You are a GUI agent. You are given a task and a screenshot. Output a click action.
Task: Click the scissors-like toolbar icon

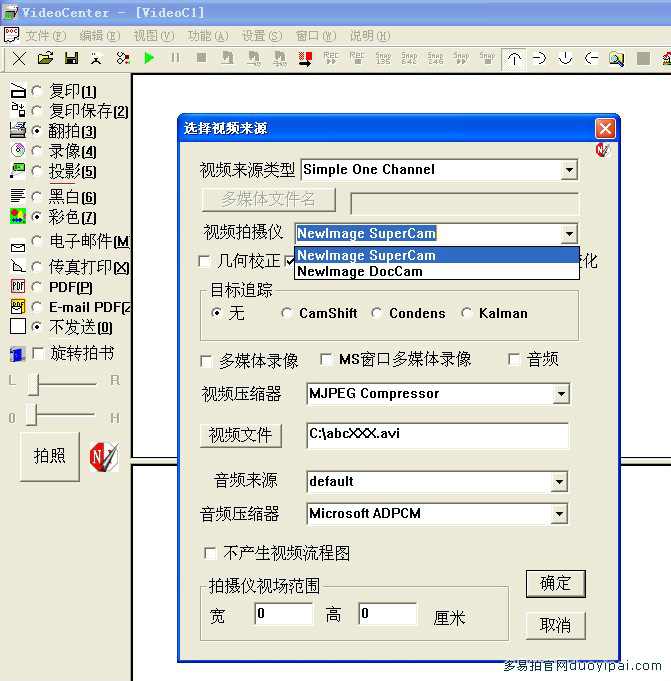(123, 58)
